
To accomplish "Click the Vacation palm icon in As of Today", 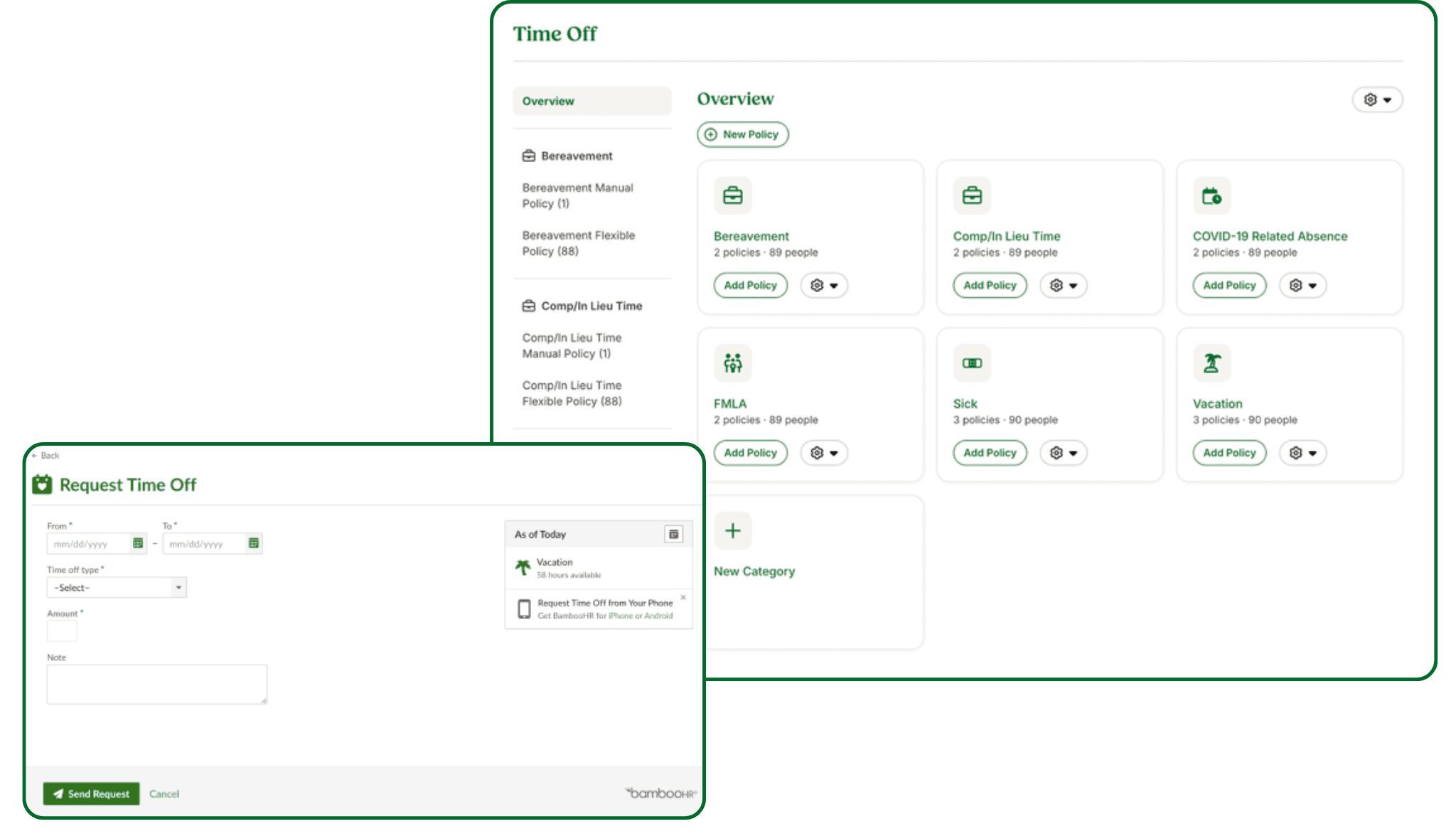I will pos(523,567).
